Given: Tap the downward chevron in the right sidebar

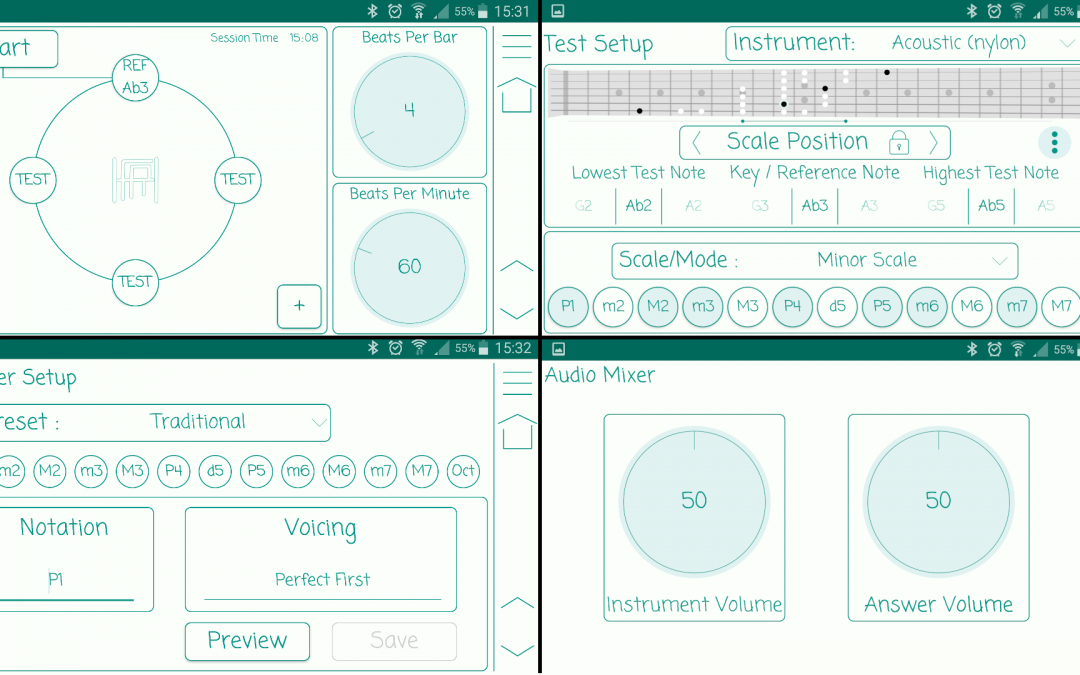Looking at the screenshot, I should pos(516,313).
